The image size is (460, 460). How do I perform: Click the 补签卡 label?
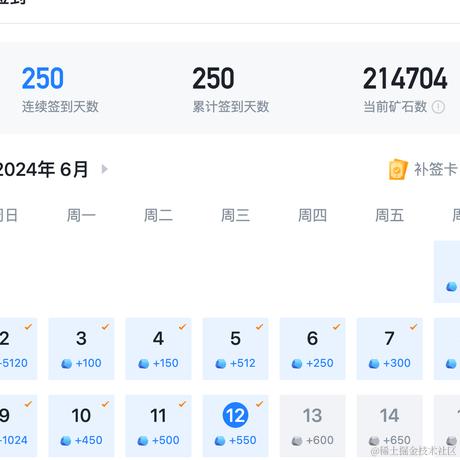pos(435,169)
